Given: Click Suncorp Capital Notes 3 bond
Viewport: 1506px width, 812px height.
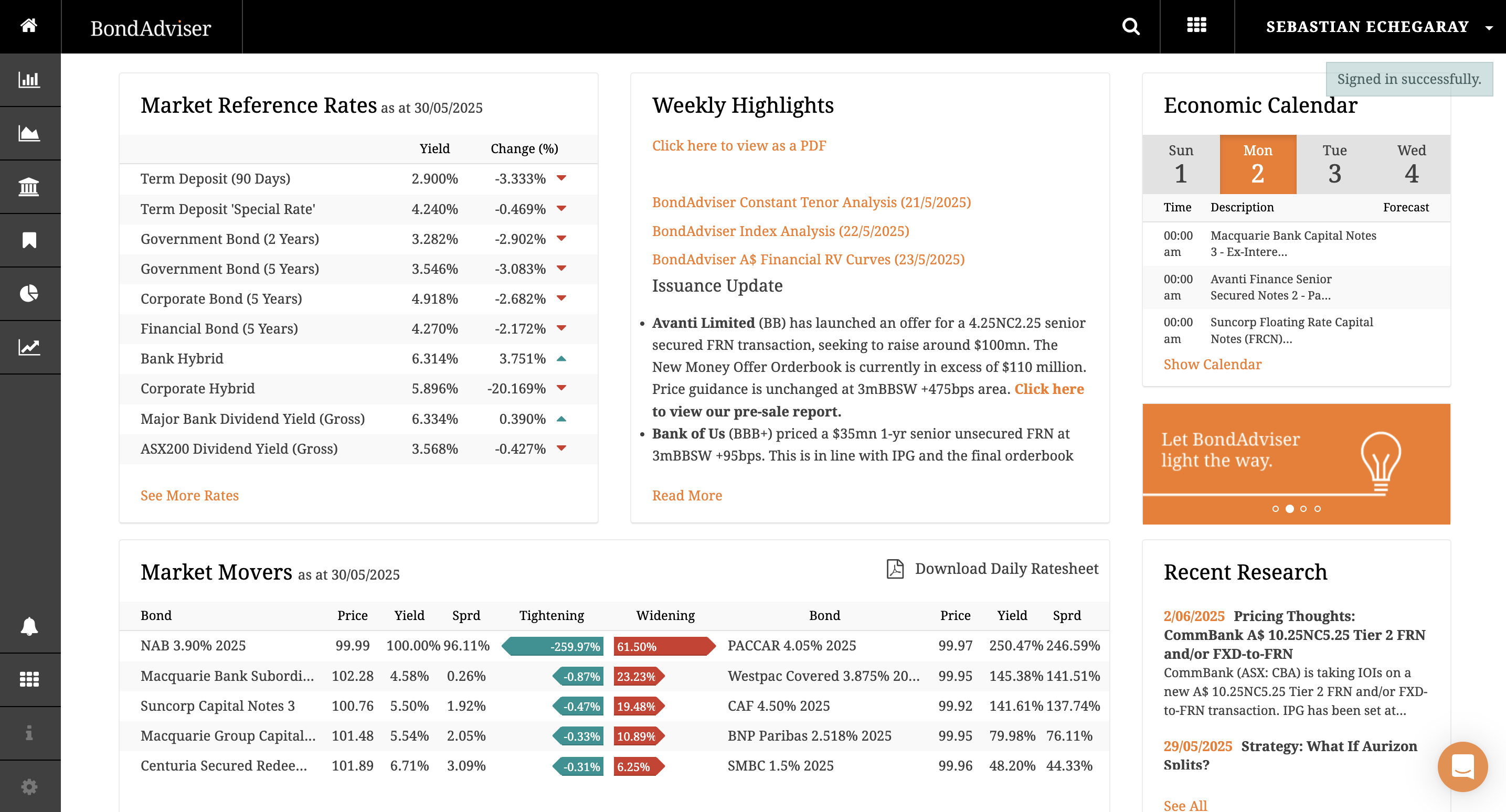Looking at the screenshot, I should pos(217,706).
